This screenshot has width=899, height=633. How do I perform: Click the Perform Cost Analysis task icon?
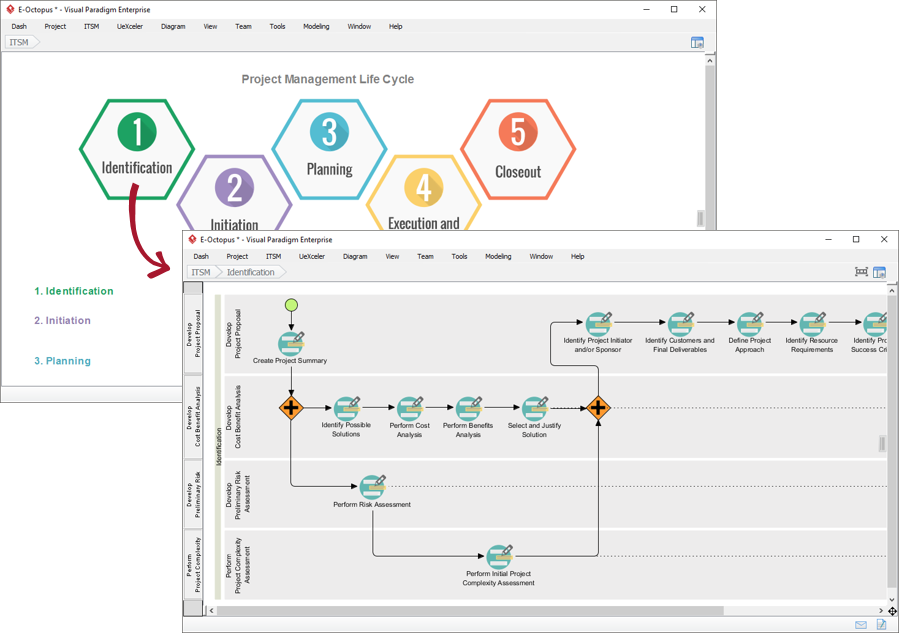410,408
